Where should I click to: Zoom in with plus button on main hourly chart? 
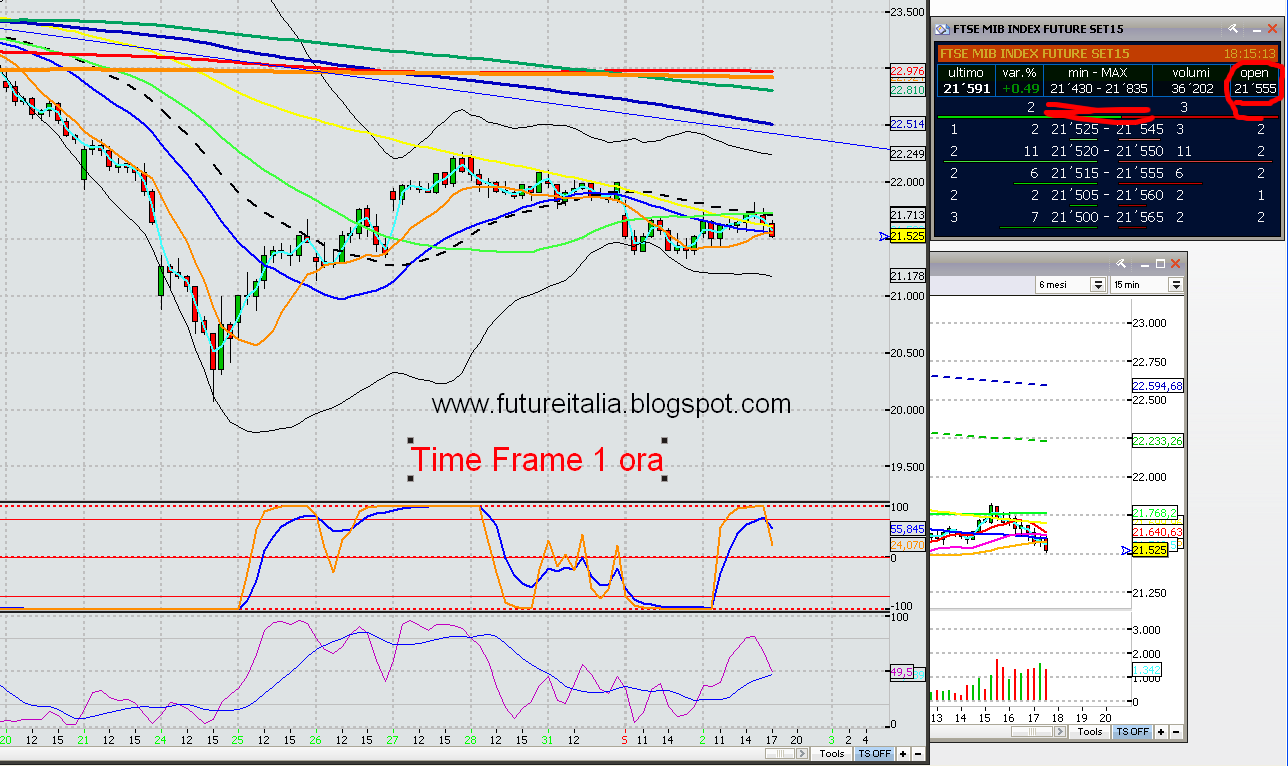[x=903, y=754]
